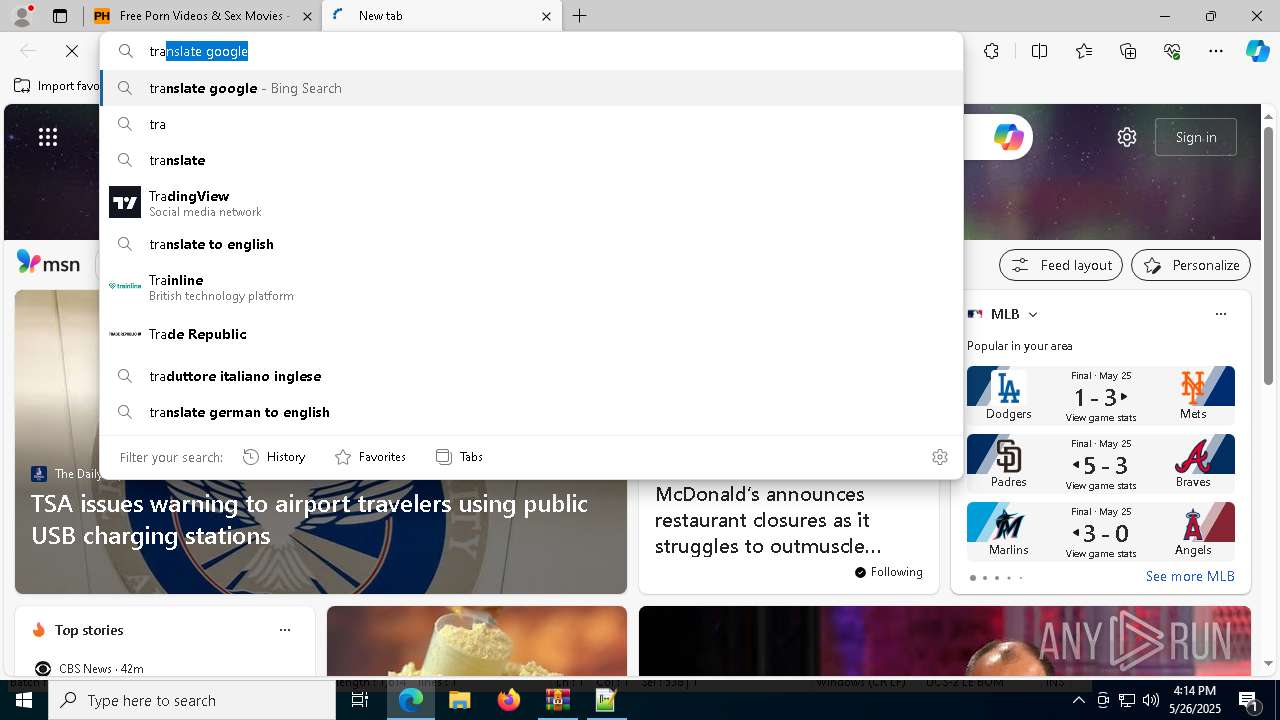
Task: Select the 'translate' suggestion
Action: [x=531, y=160]
